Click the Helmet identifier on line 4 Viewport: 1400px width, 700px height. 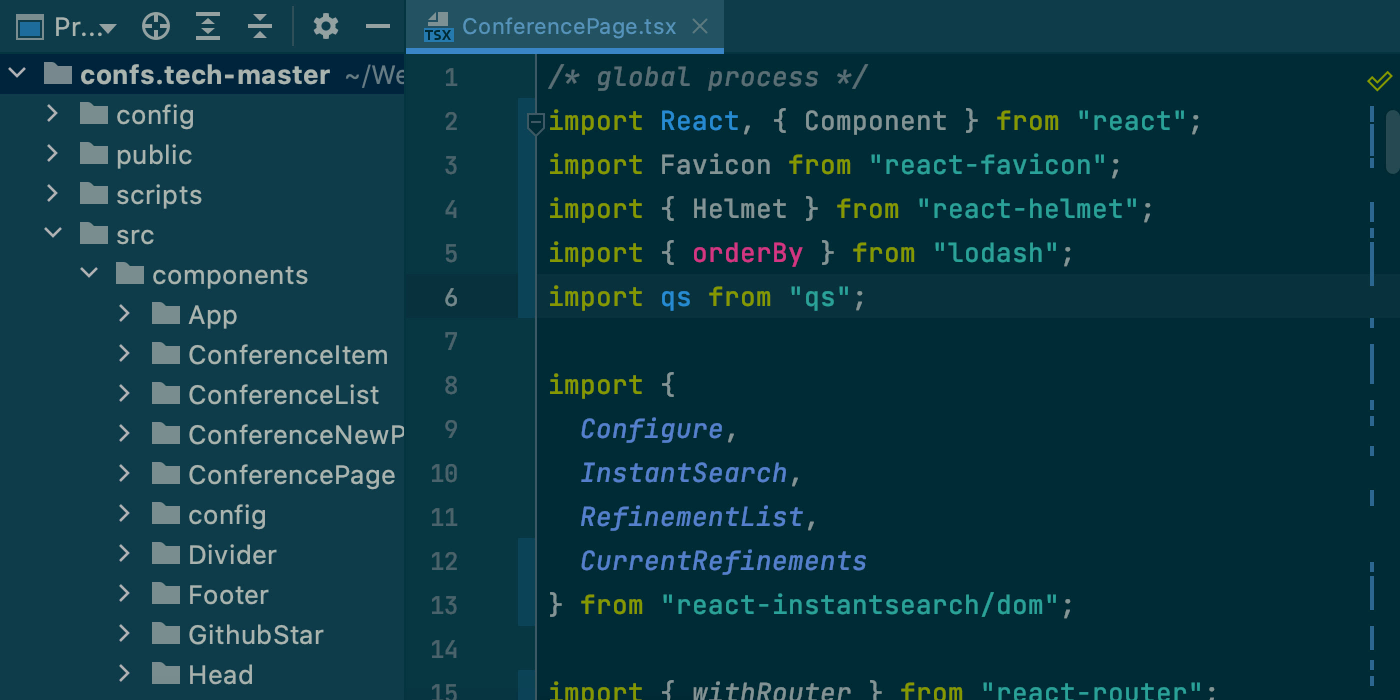[x=740, y=209]
